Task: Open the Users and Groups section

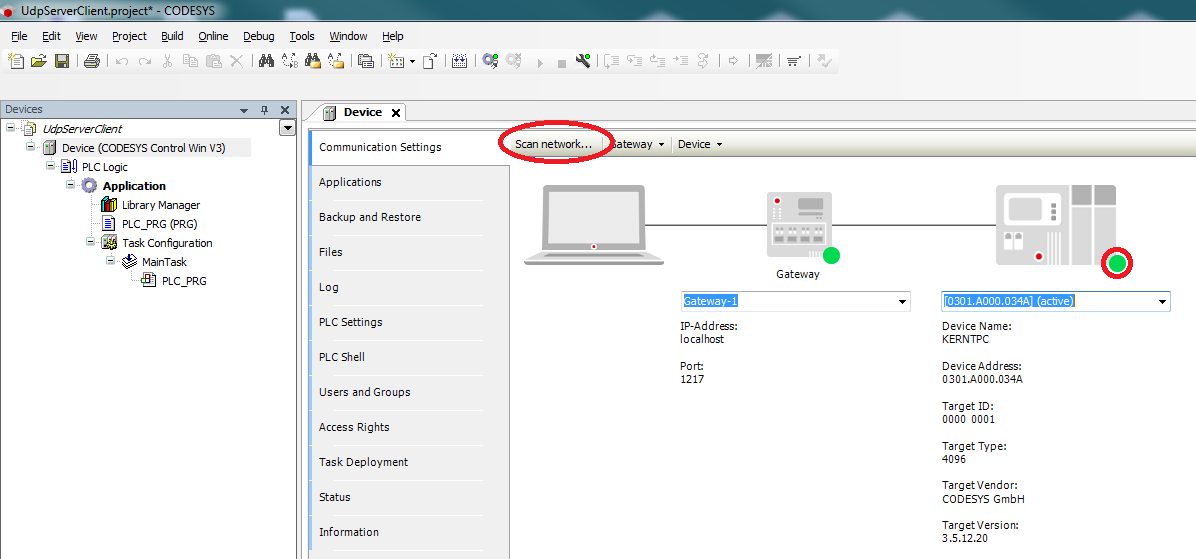Action: 364,392
